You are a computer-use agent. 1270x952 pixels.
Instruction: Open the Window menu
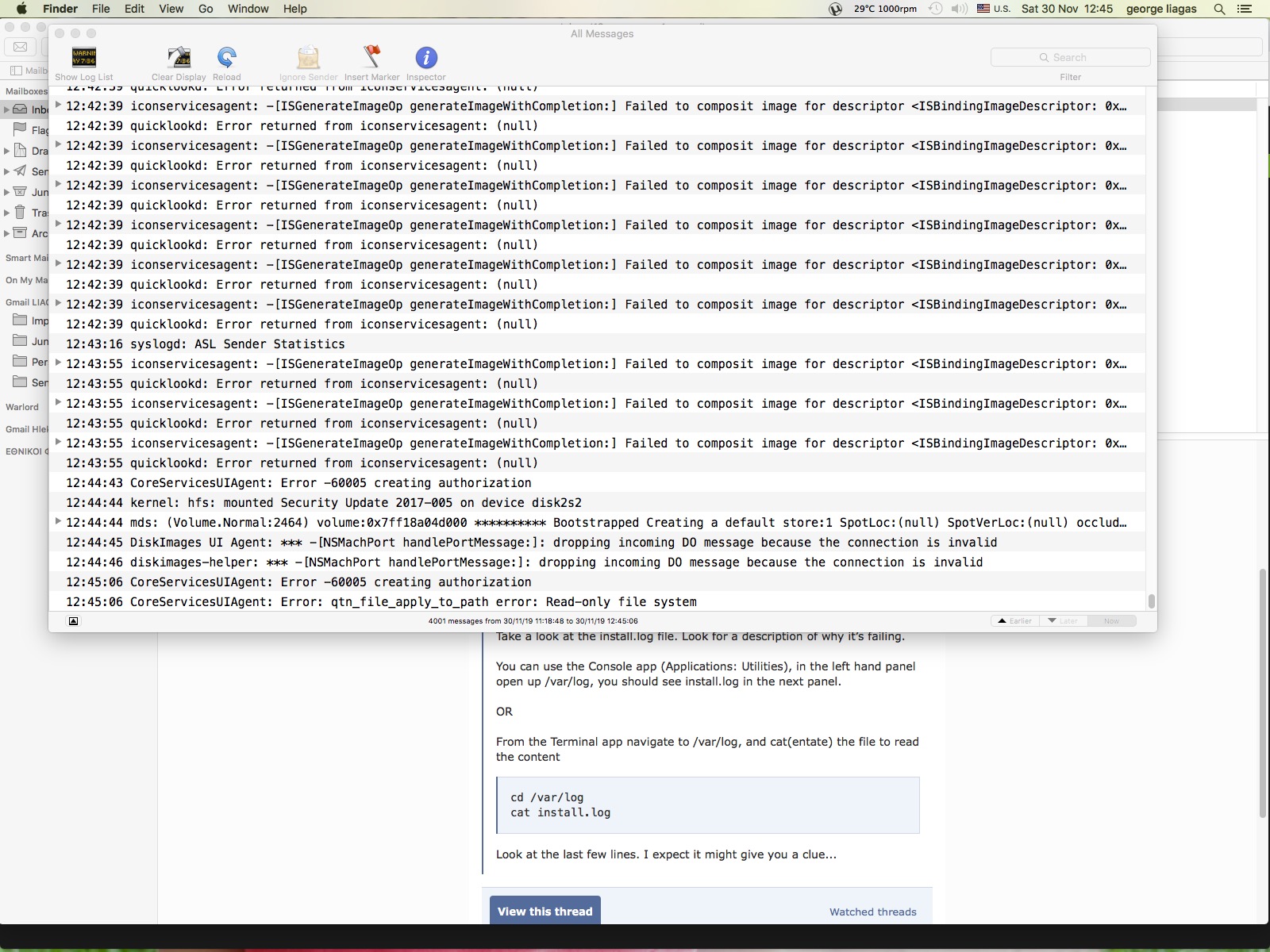(248, 9)
